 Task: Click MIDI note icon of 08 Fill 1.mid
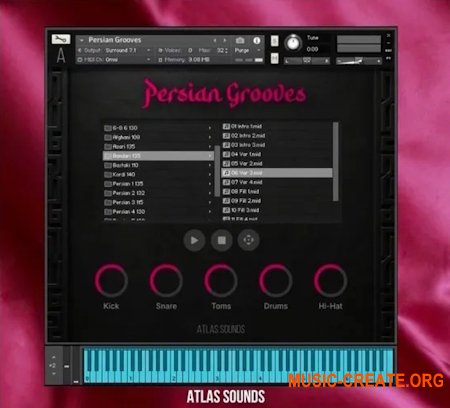pos(226,192)
